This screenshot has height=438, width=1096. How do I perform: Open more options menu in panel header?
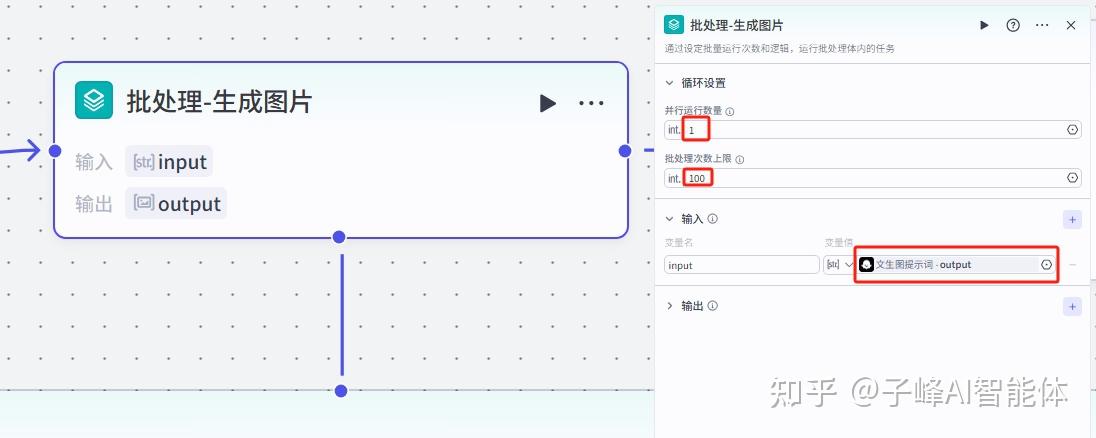pyautogui.click(x=1042, y=25)
